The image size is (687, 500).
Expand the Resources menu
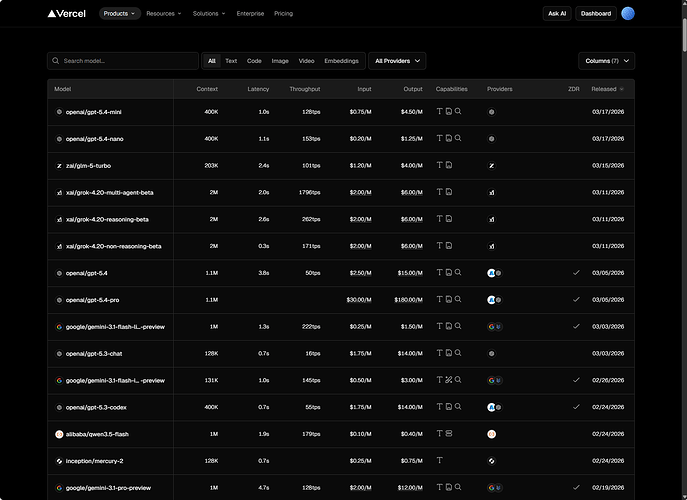[x=164, y=14]
